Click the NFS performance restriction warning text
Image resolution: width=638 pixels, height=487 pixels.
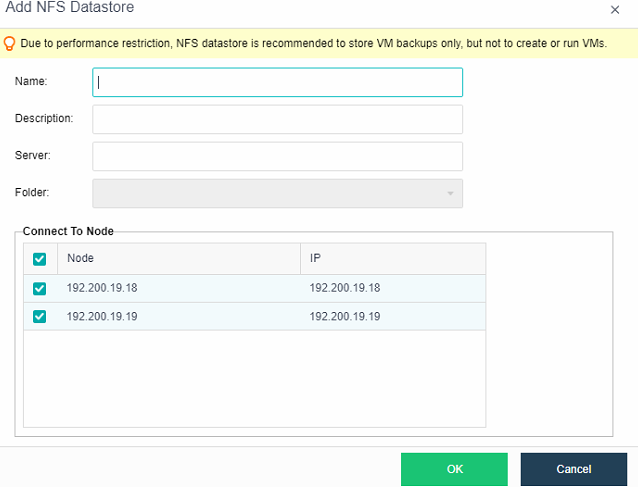(313, 43)
